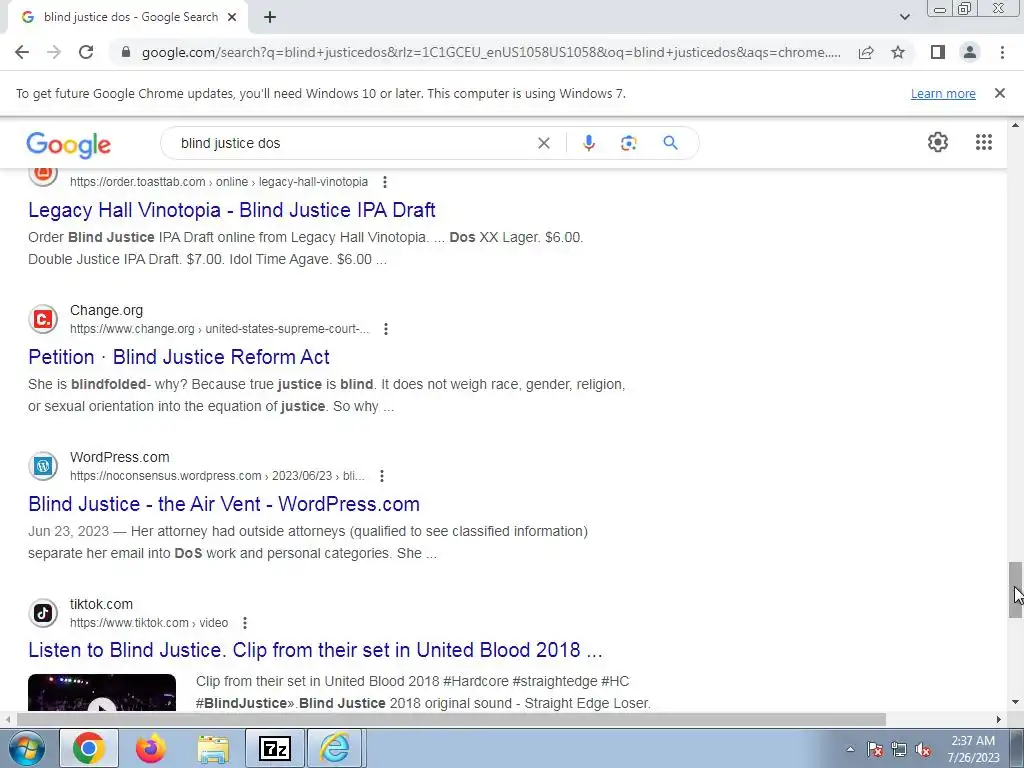Click the address bar URL
Image resolution: width=1024 pixels, height=768 pixels.
(x=491, y=52)
